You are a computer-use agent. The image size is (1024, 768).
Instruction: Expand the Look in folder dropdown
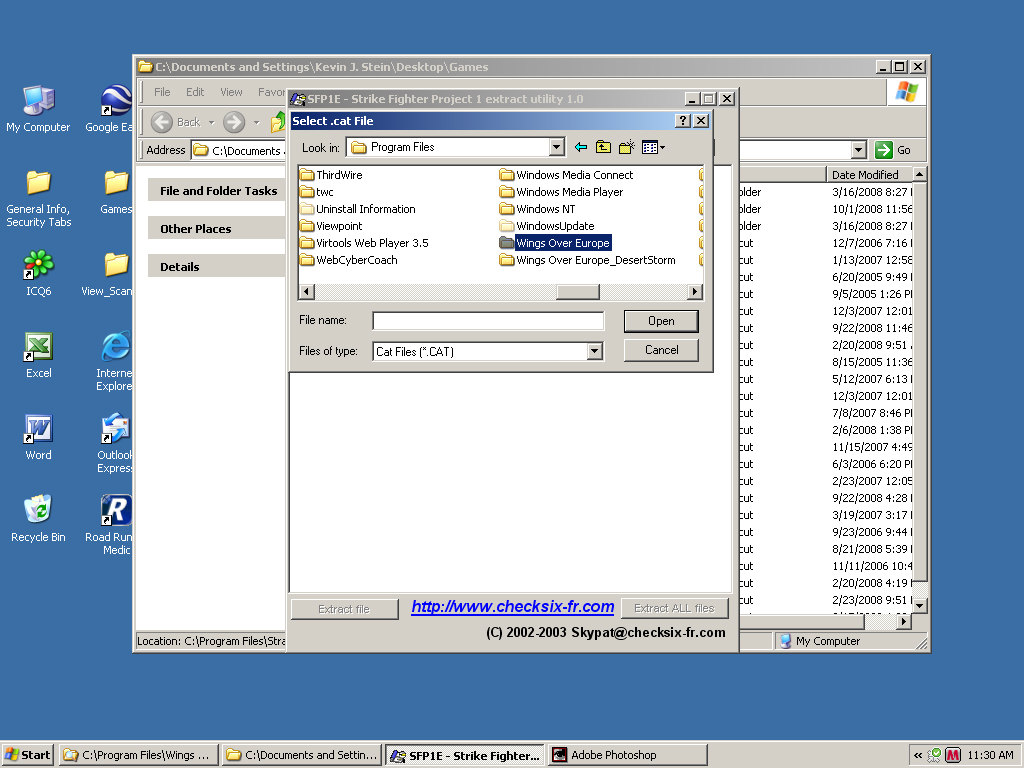coord(556,147)
